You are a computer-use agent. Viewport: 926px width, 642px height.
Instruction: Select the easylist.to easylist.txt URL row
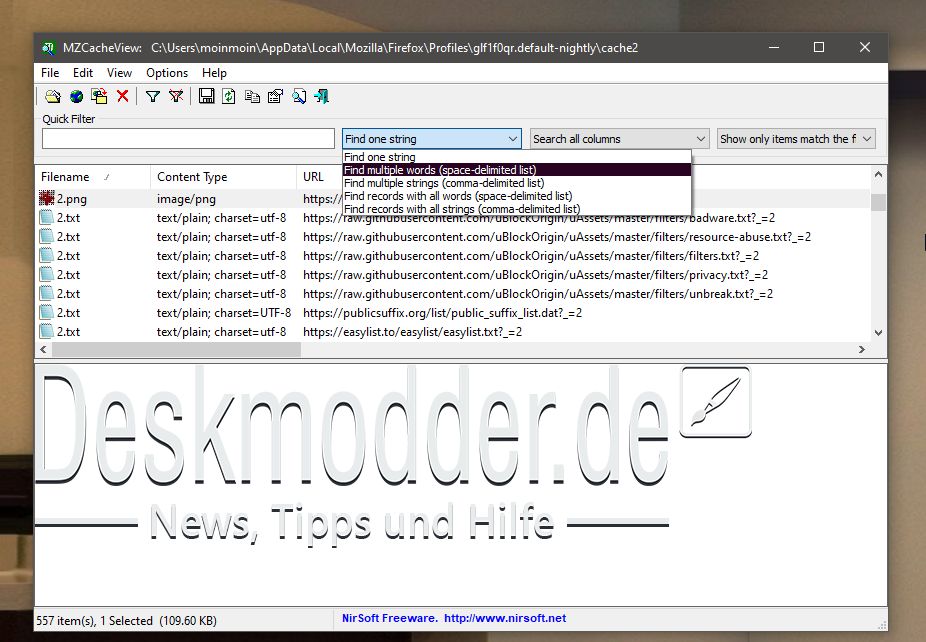[412, 331]
